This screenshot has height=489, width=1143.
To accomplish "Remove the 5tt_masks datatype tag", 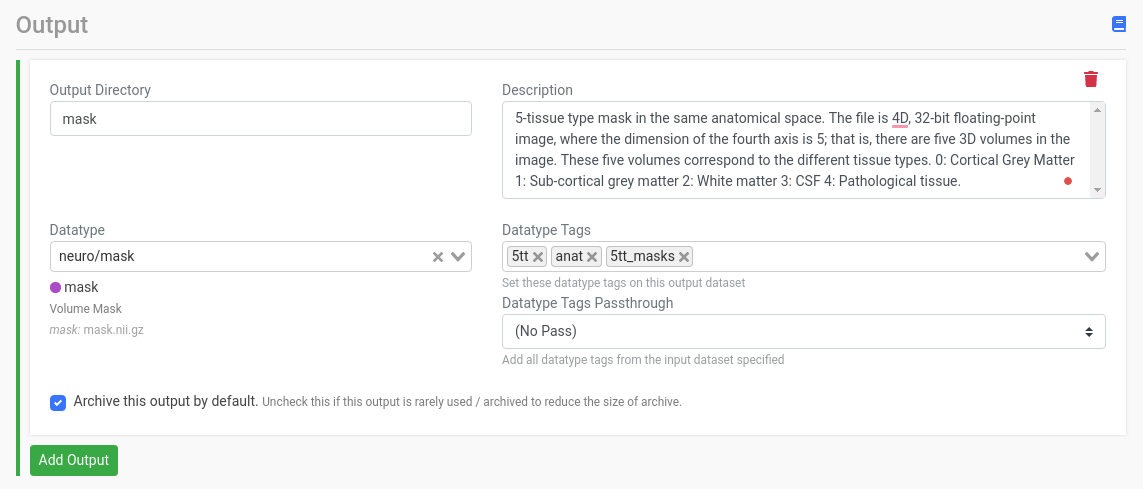I will click(x=684, y=257).
